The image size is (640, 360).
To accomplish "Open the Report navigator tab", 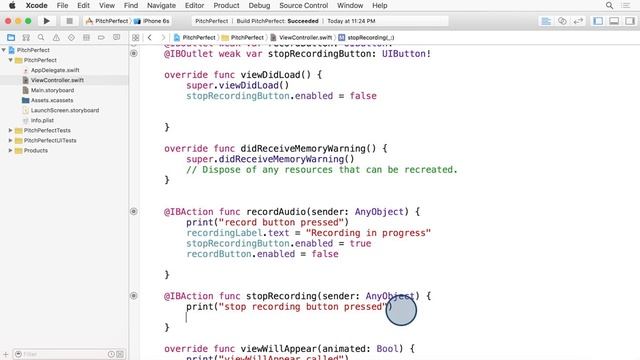I will [116, 38].
